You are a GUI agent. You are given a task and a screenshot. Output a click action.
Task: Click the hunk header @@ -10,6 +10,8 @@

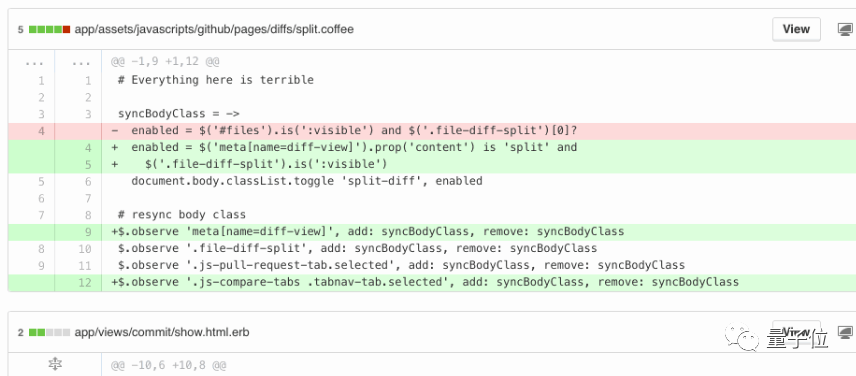[x=168, y=365]
